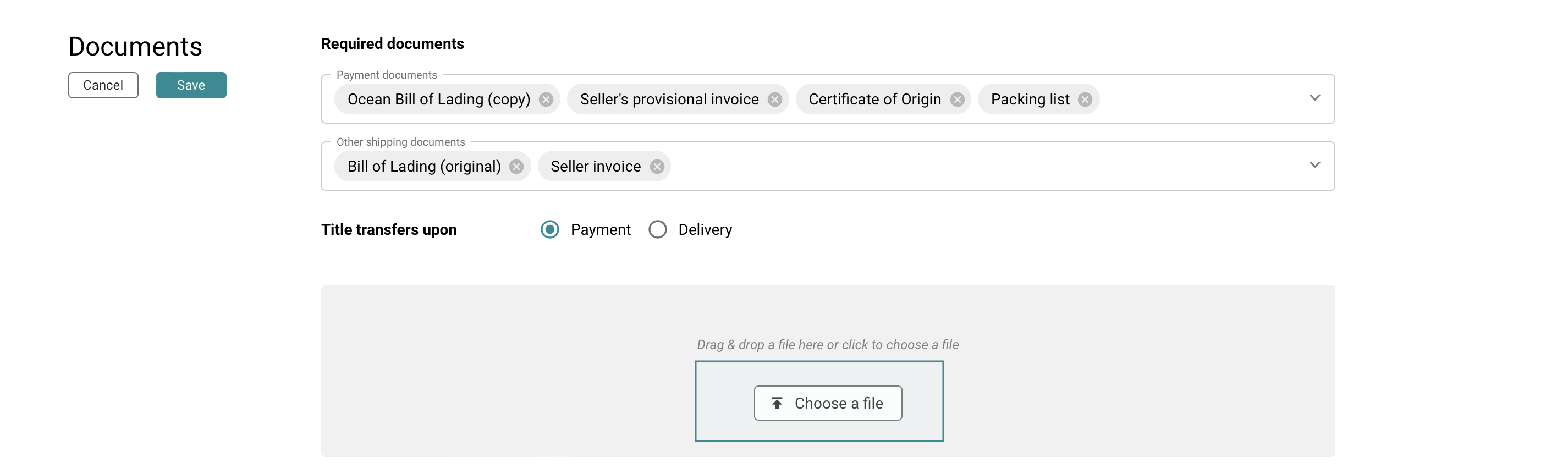Click the Packing list chip label
Image resolution: width=1568 pixels, height=474 pixels.
click(1030, 100)
